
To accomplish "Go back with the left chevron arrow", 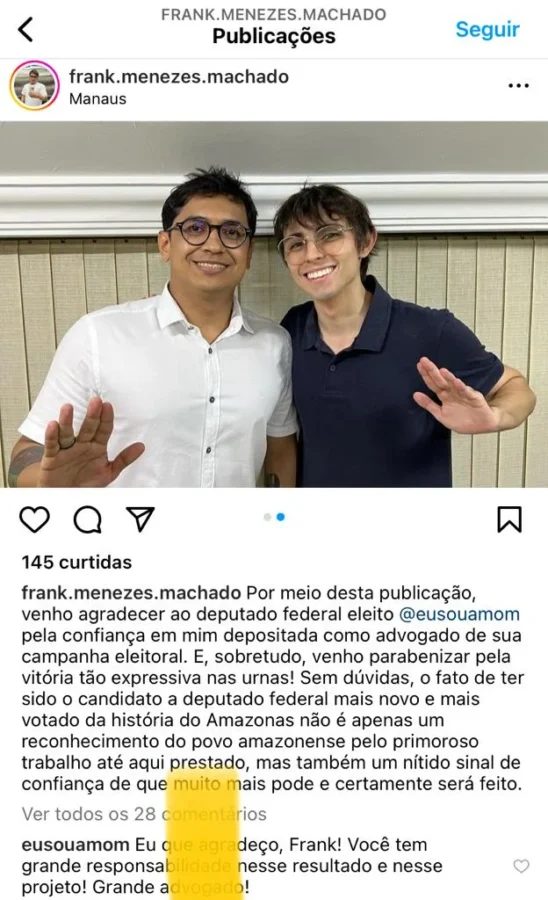I will point(26,29).
